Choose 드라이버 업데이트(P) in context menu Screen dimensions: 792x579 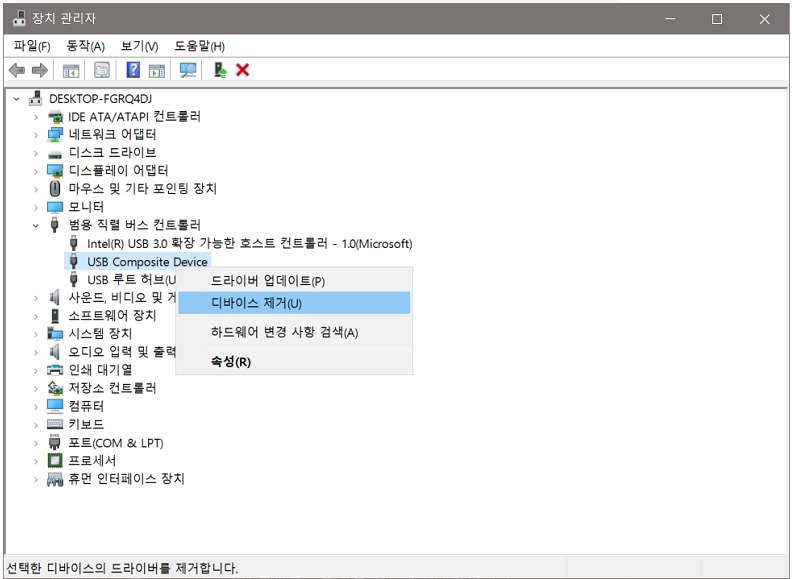(x=294, y=281)
